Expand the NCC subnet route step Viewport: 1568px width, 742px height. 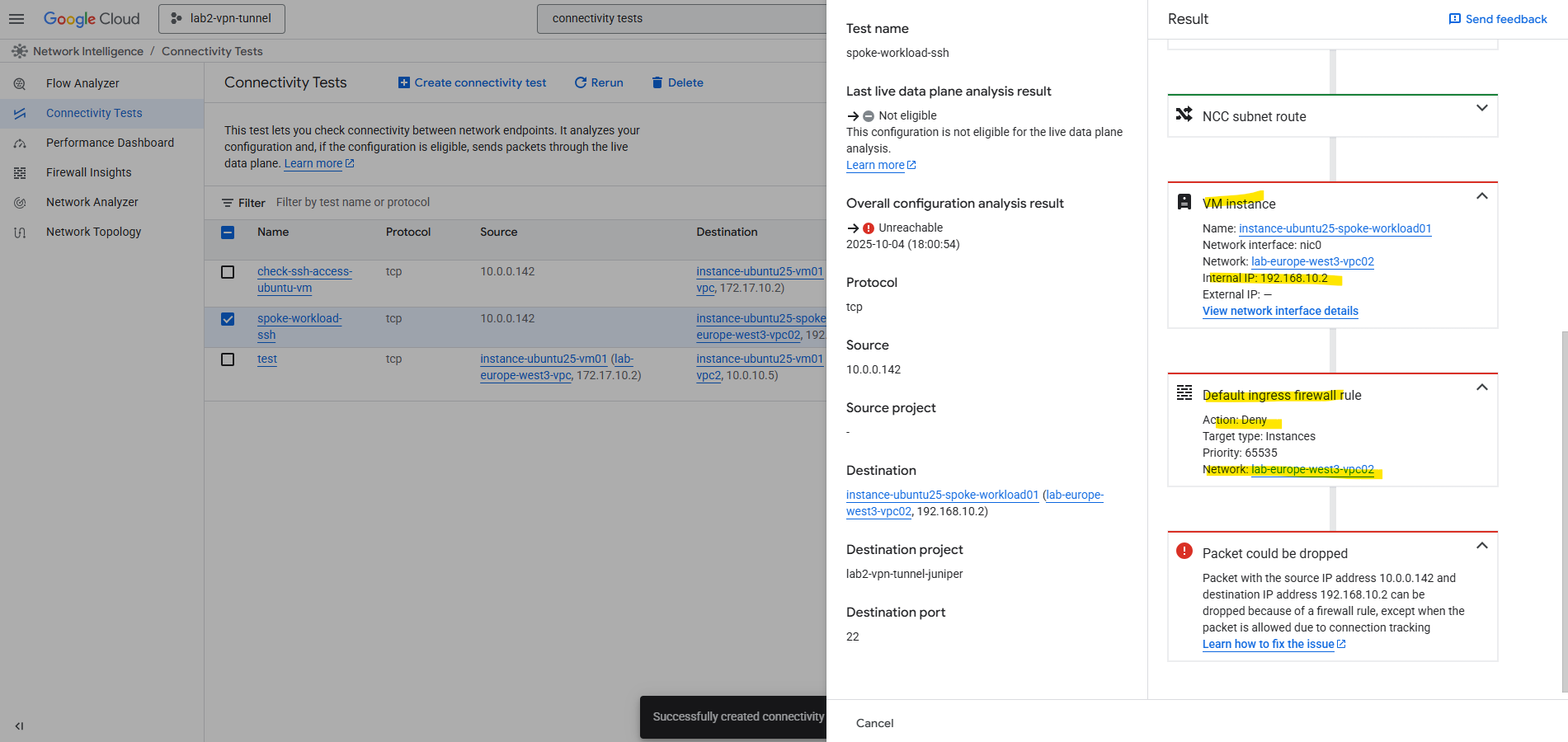[1482, 108]
